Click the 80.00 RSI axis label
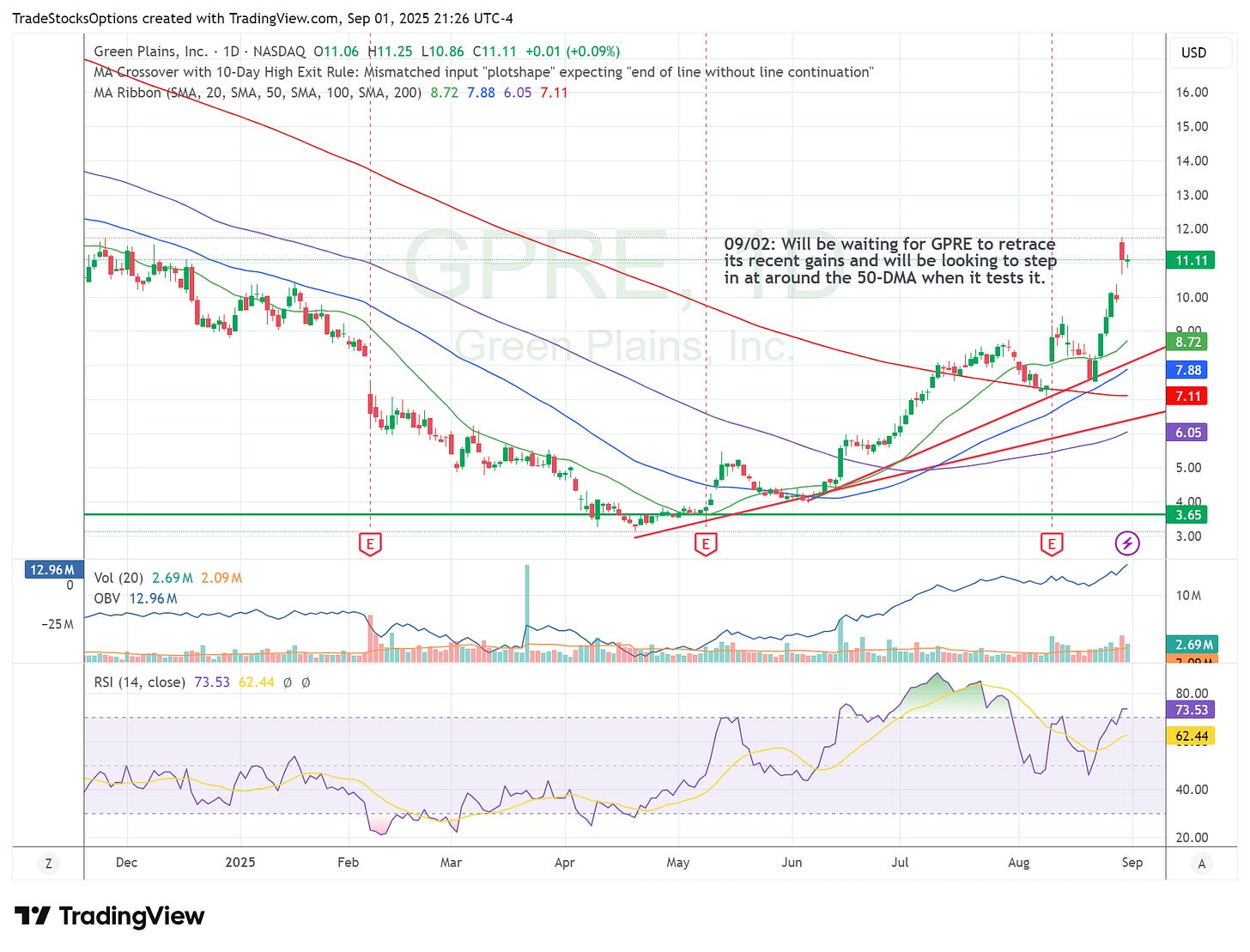 pos(1192,694)
